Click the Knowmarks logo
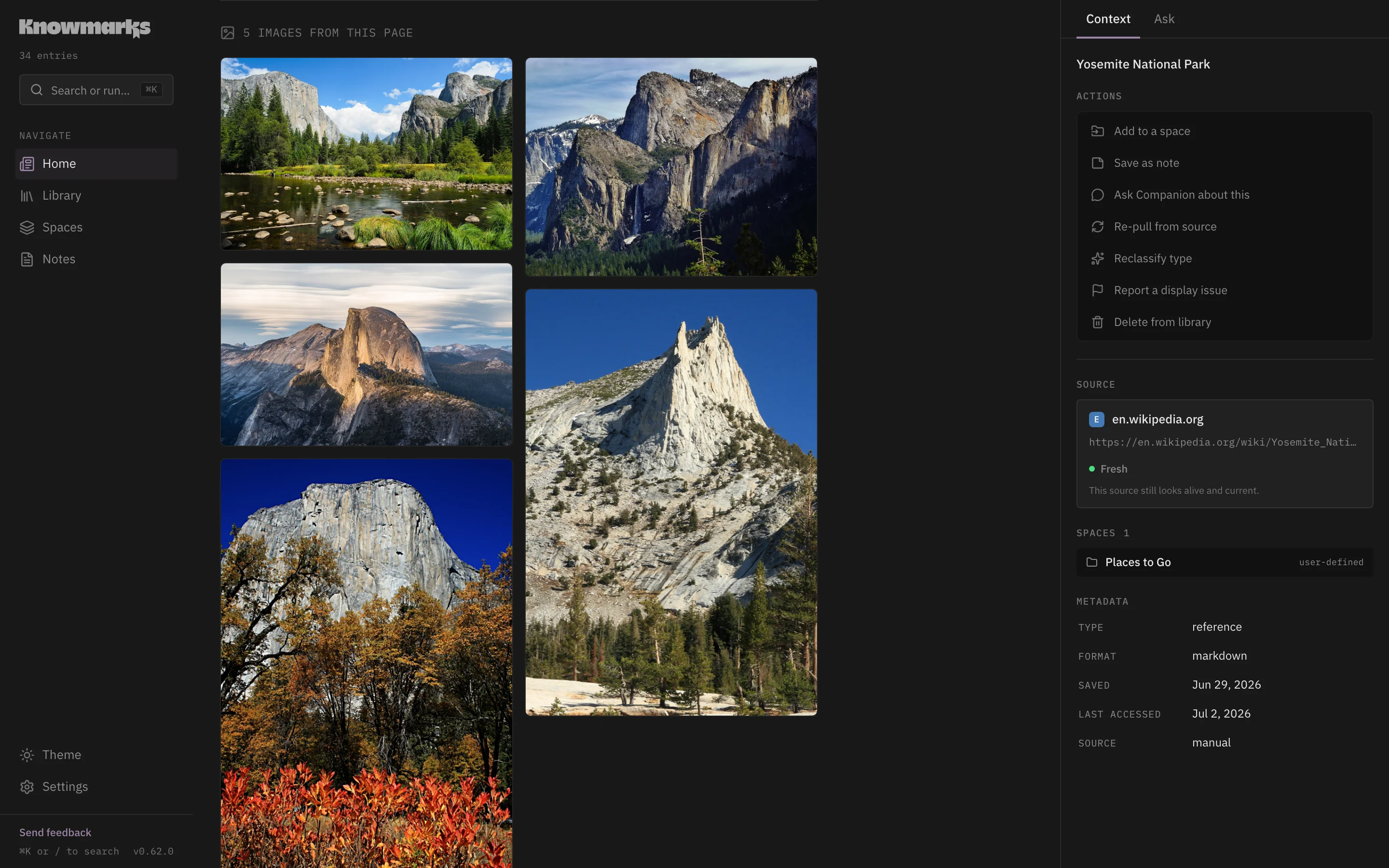The image size is (1389, 868). click(x=85, y=27)
